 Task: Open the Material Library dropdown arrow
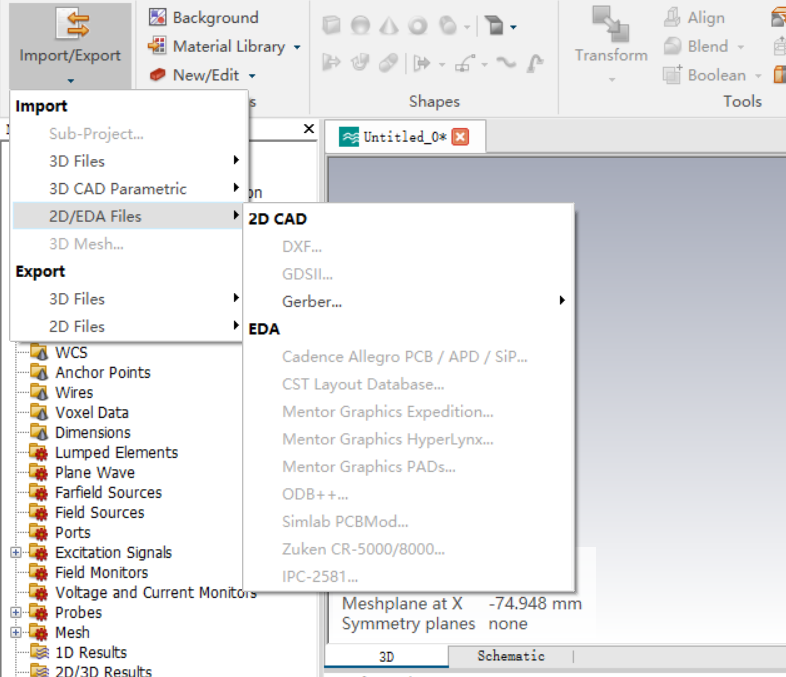coord(297,47)
